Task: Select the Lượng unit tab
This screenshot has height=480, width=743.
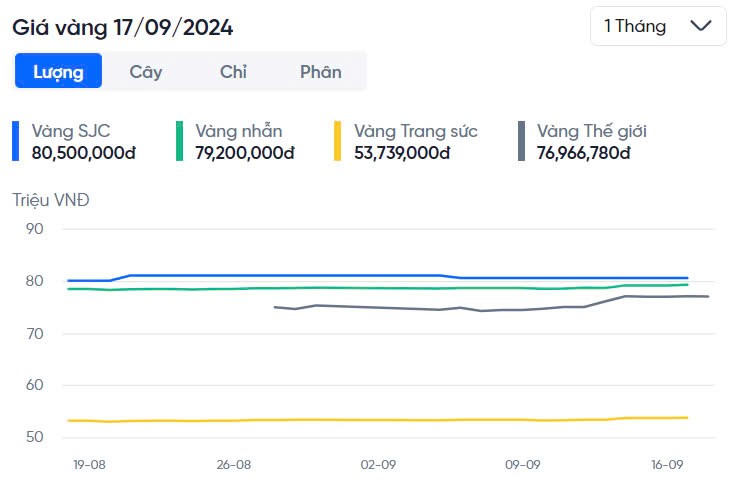Action: tap(58, 72)
